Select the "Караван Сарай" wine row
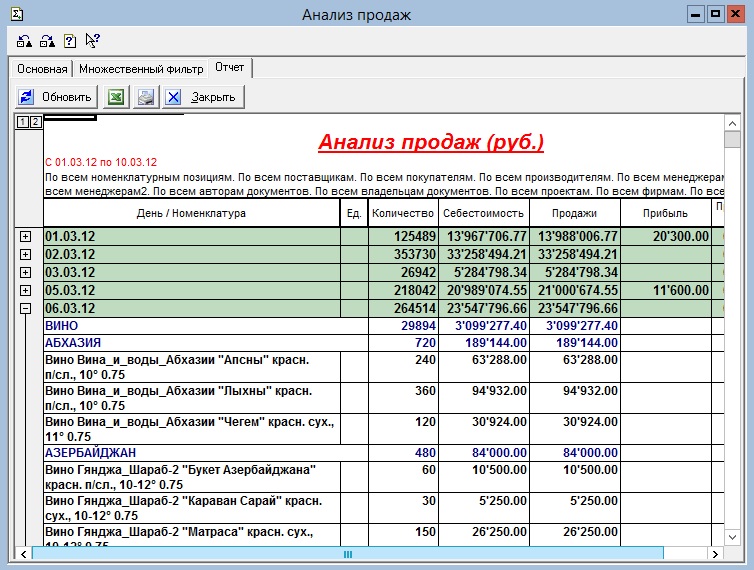The image size is (754, 570). (384, 508)
